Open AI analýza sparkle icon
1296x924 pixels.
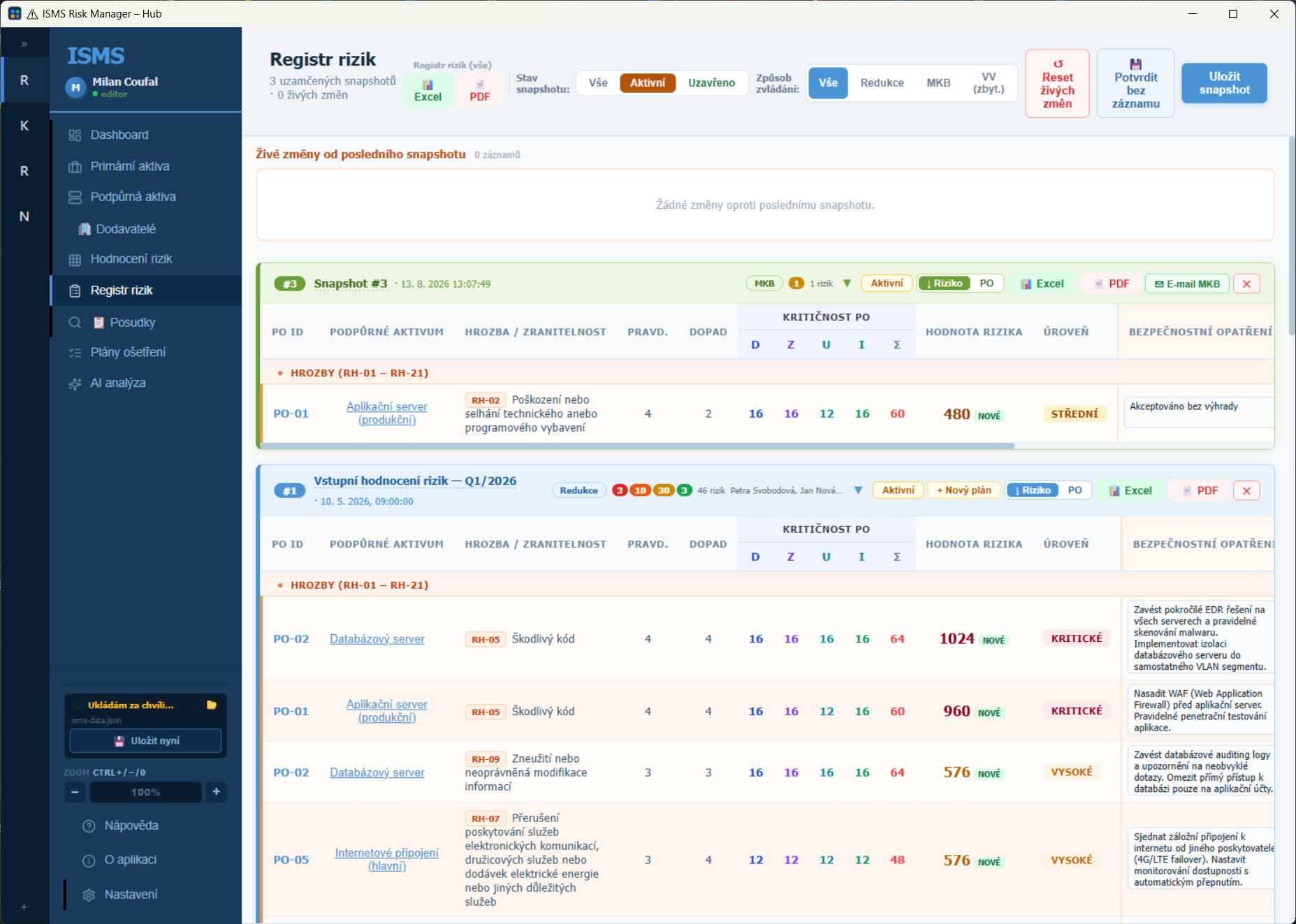coord(75,383)
